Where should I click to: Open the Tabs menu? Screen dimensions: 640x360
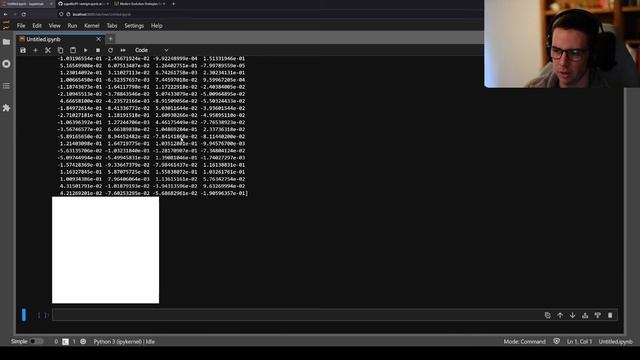click(111, 26)
